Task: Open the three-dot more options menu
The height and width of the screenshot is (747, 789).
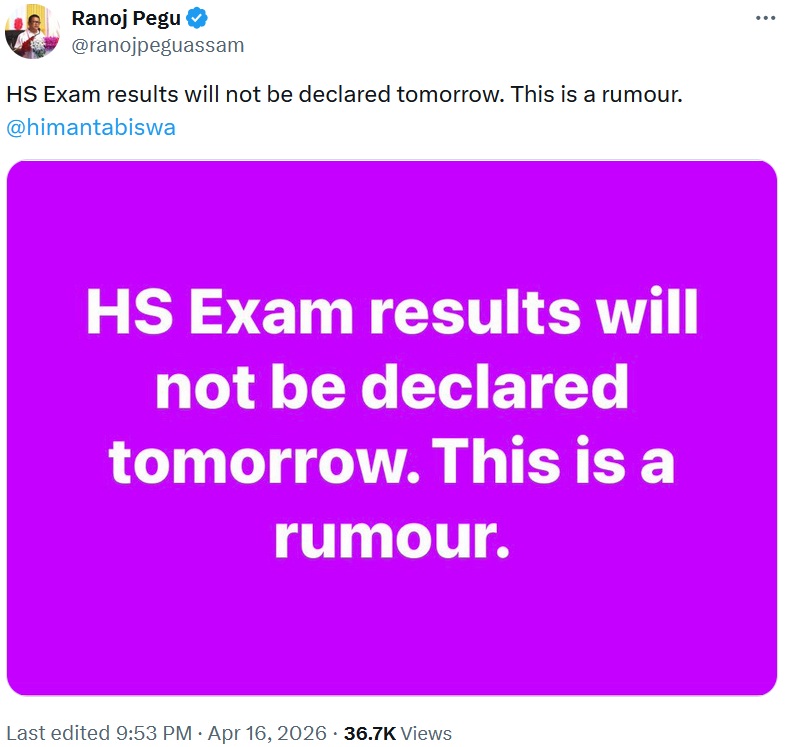Action: coord(764,18)
